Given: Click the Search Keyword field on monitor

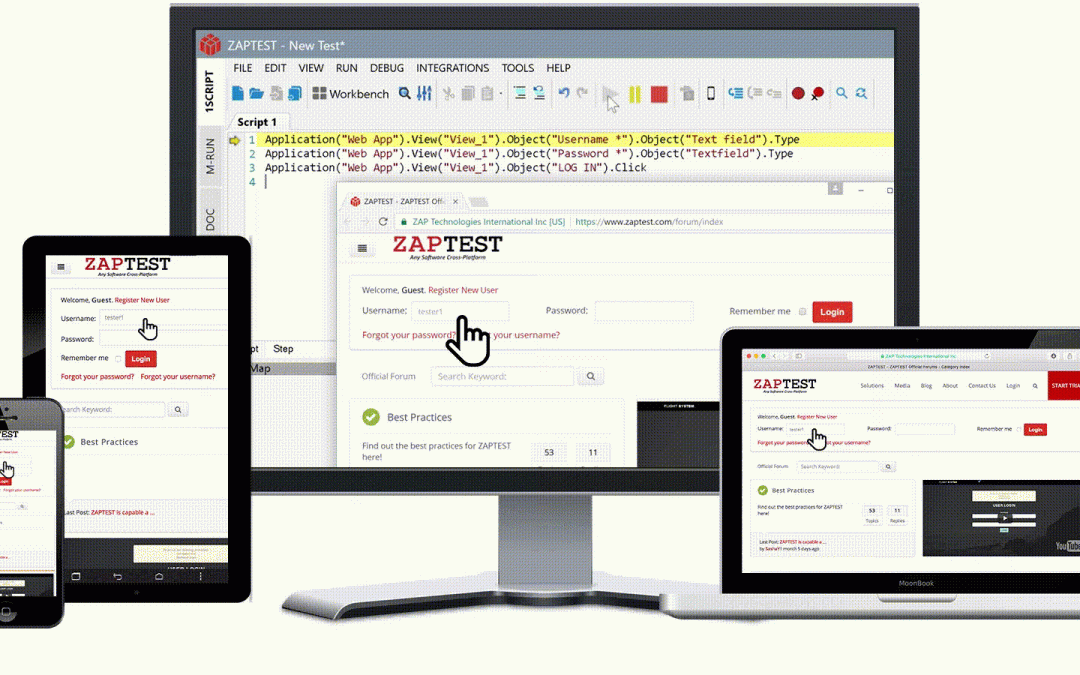Looking at the screenshot, I should 502,377.
